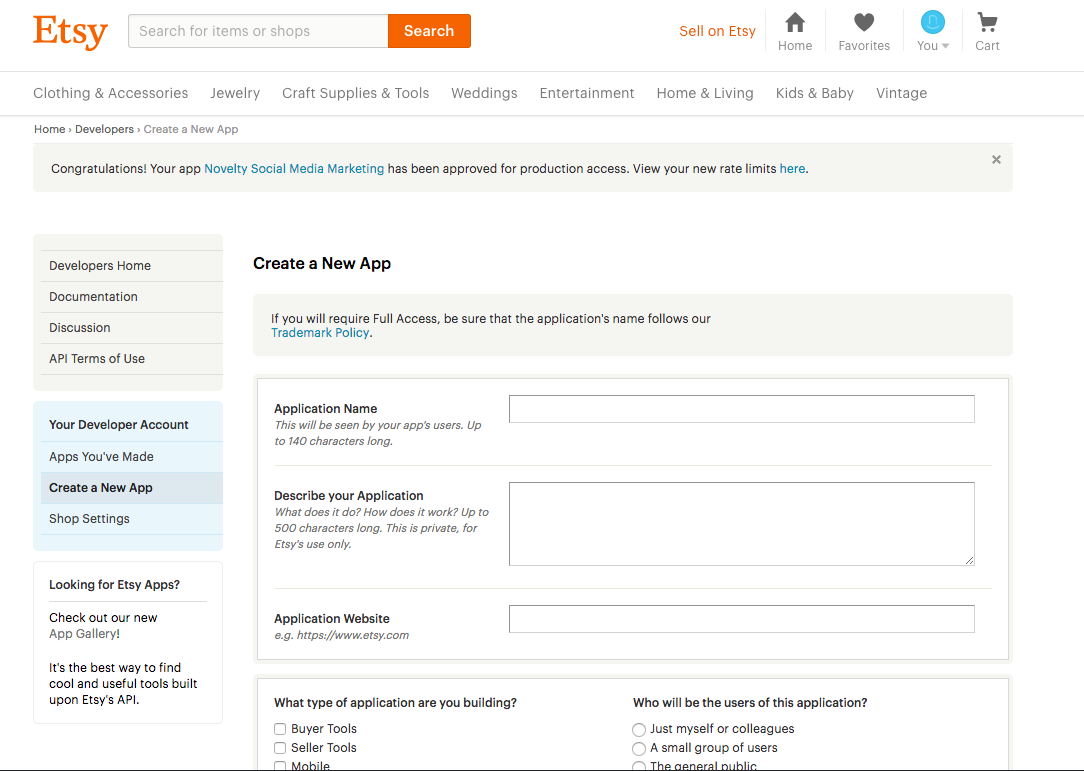This screenshot has width=1084, height=771.
Task: Check the Seller Tools checkbox
Action: click(x=280, y=747)
